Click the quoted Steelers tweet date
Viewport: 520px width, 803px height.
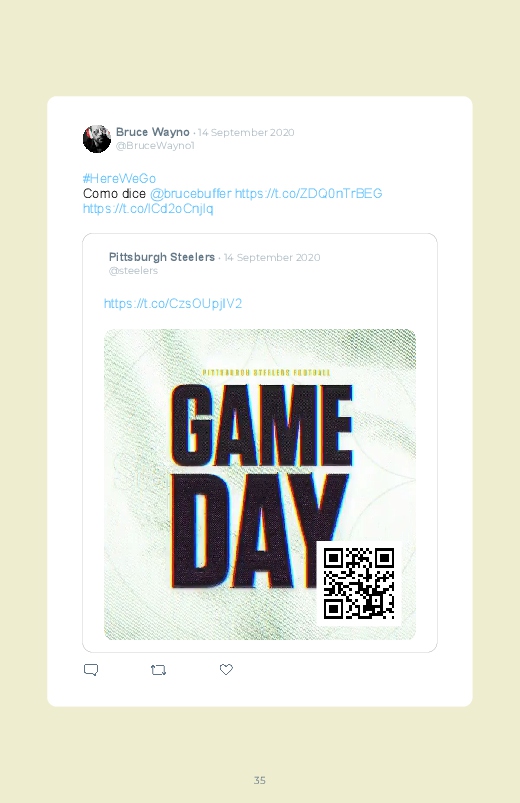pyautogui.click(x=272, y=258)
